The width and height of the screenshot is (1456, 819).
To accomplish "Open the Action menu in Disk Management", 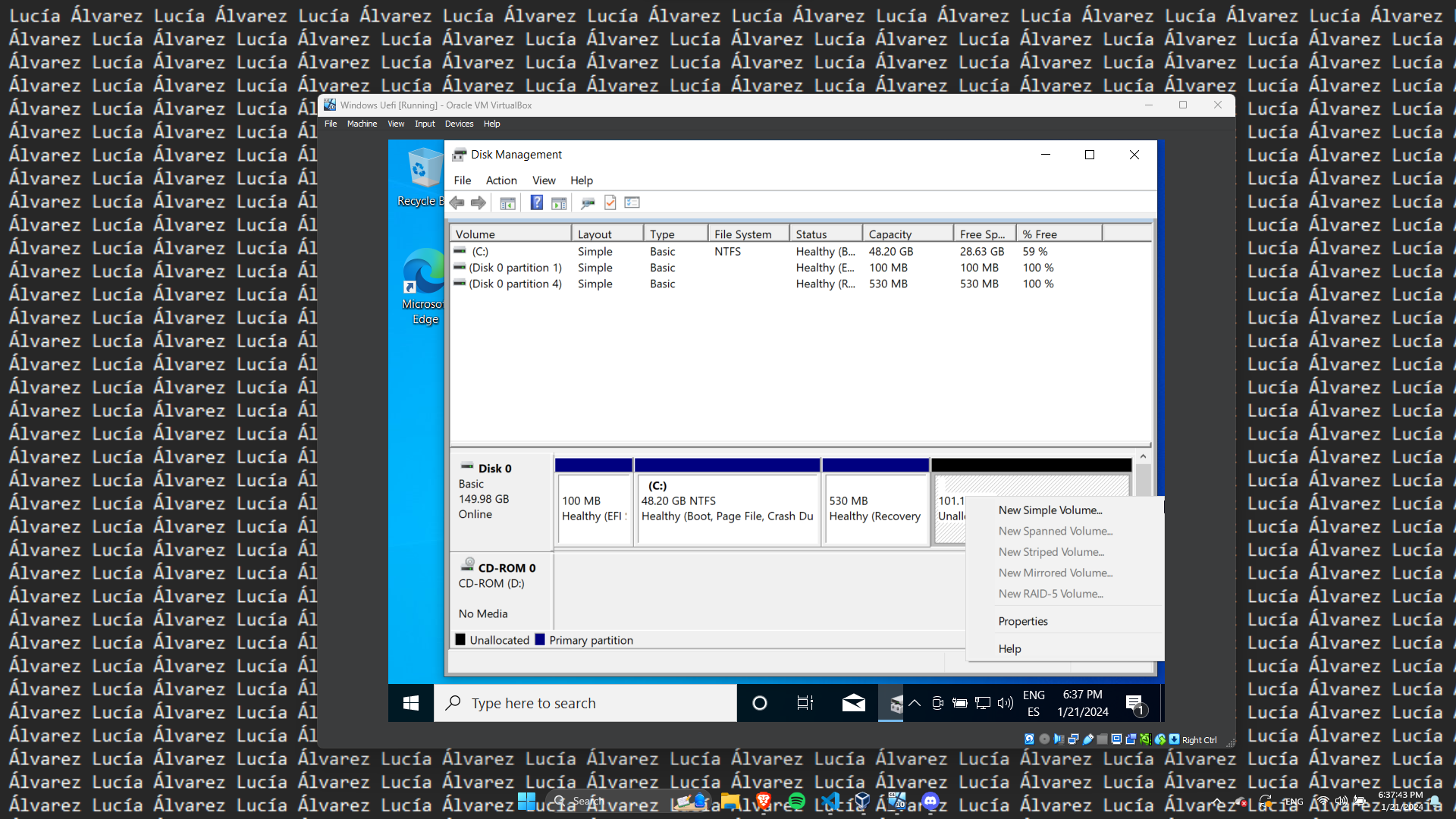I will 501,180.
